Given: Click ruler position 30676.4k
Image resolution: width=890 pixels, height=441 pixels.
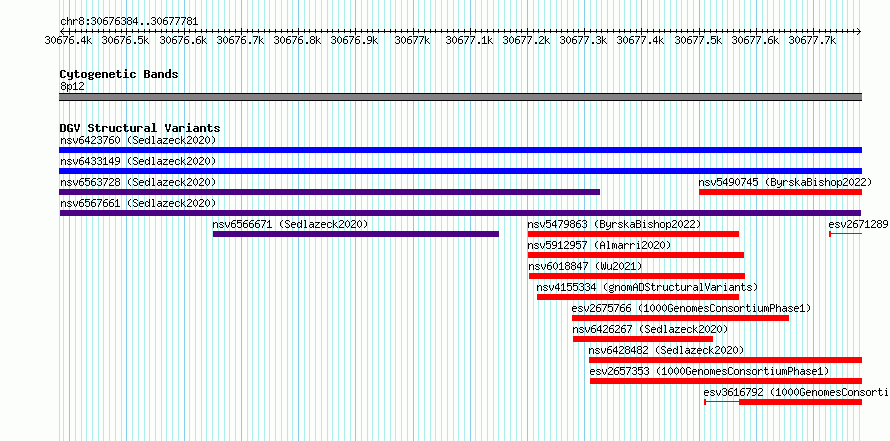Looking at the screenshot, I should [x=69, y=40].
